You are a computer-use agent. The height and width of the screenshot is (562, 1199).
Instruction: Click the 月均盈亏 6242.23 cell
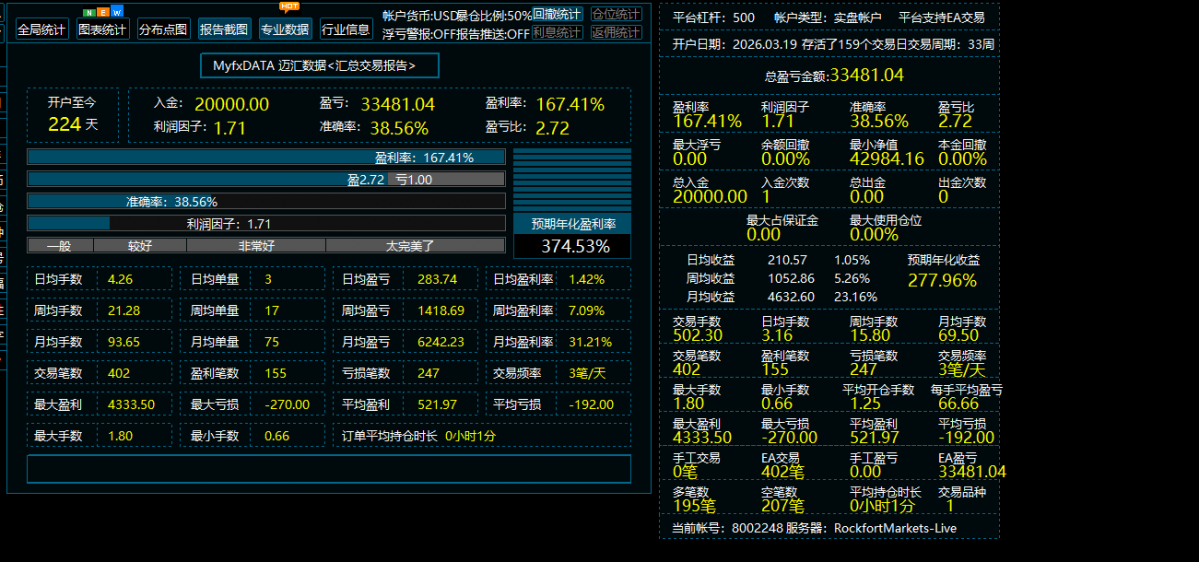[x=405, y=342]
